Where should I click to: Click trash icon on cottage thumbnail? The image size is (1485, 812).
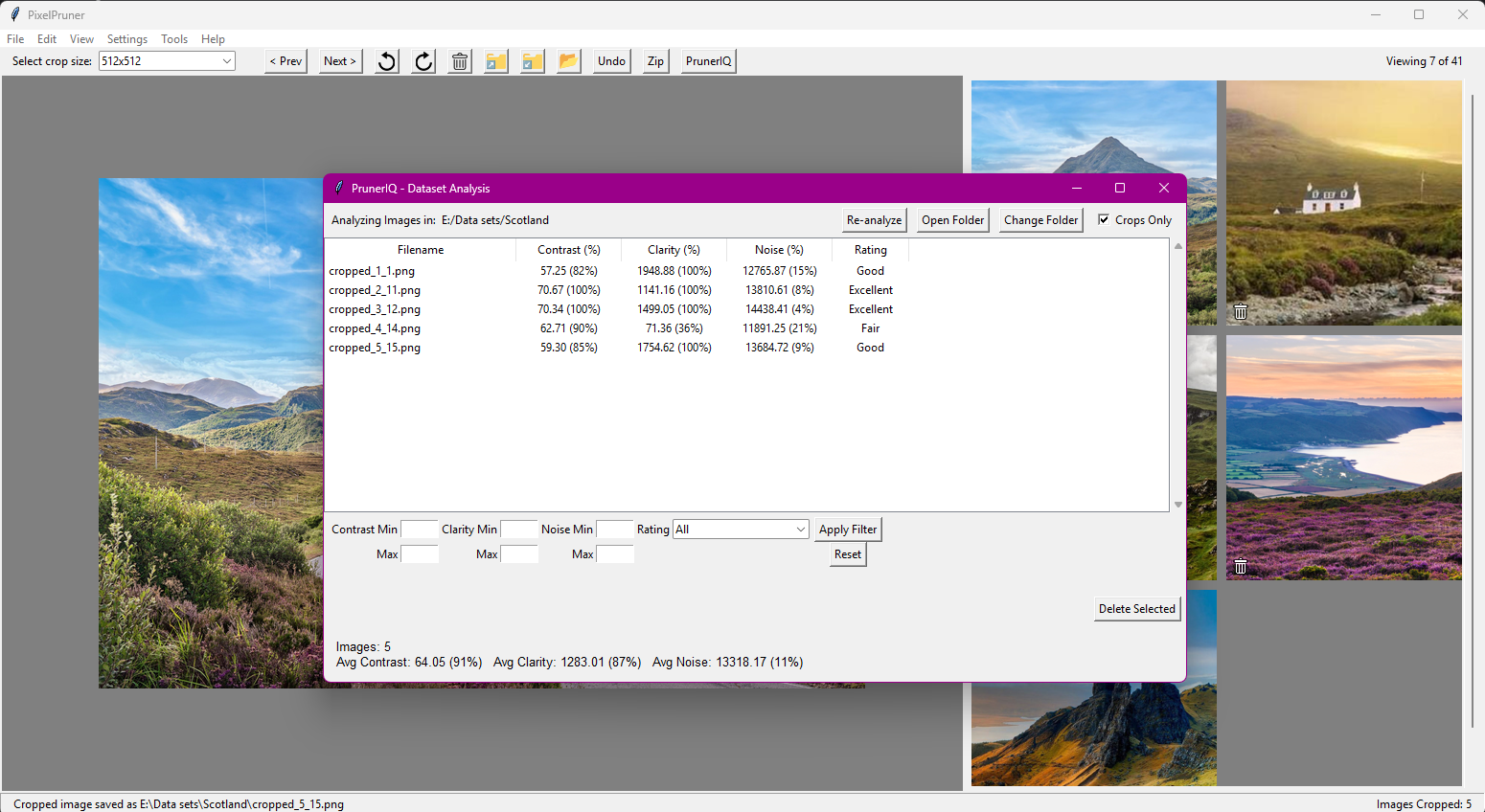click(1241, 312)
